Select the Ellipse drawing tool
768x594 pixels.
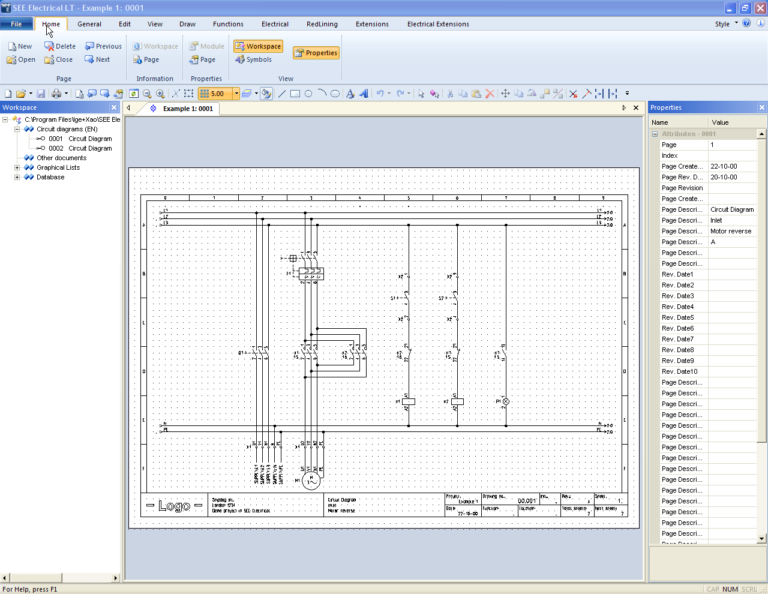click(x=335, y=94)
